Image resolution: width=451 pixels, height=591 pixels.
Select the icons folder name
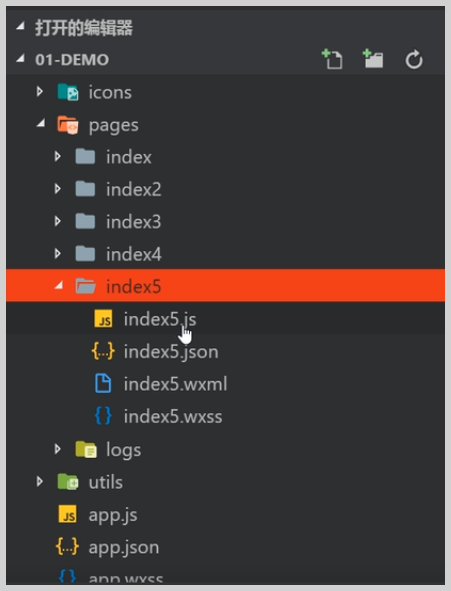(110, 92)
